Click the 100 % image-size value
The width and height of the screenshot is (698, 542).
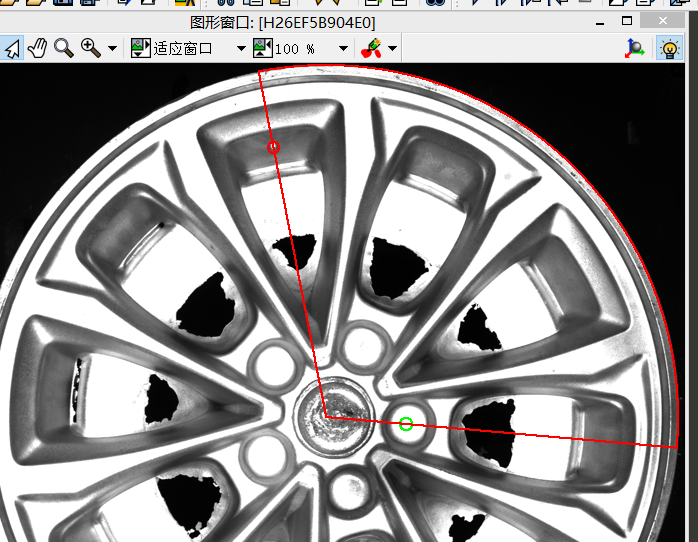click(x=295, y=49)
